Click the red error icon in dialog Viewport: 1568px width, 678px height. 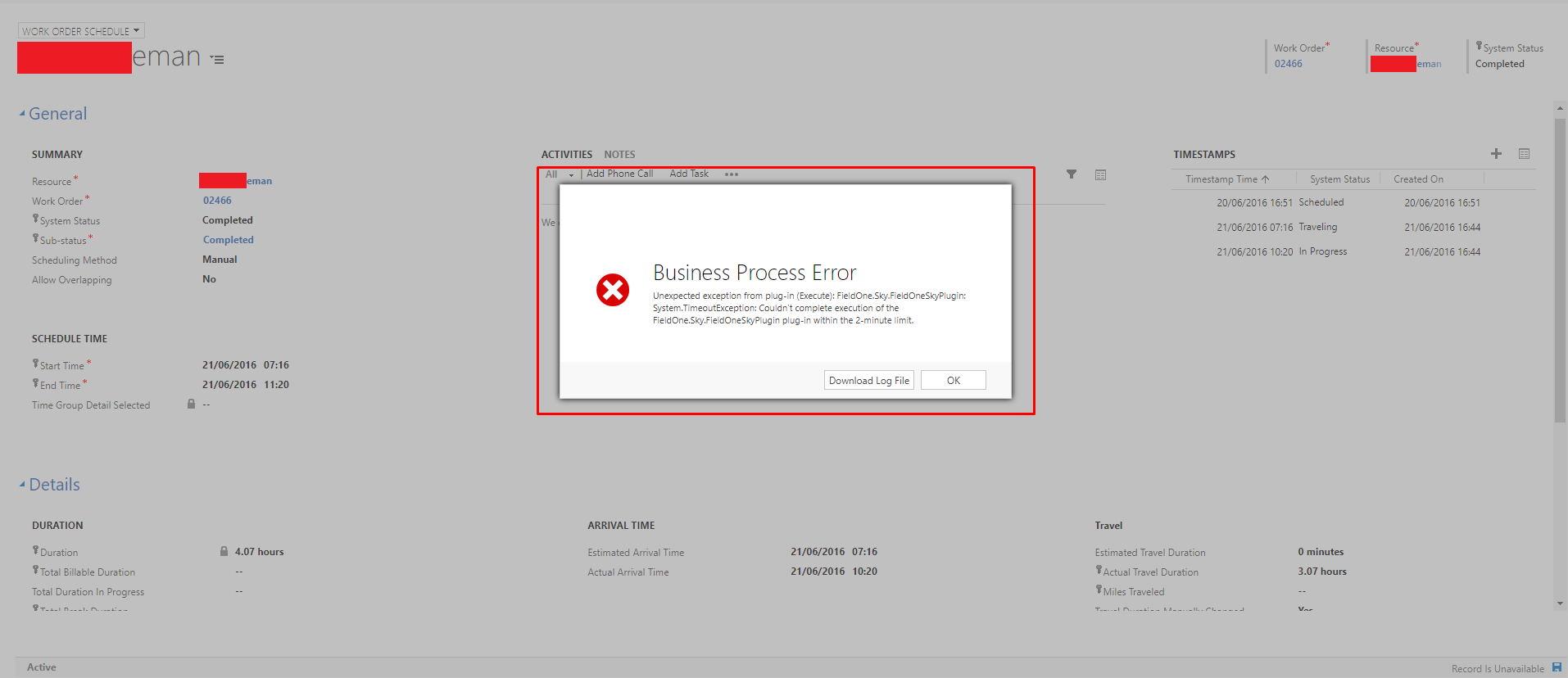tap(613, 290)
